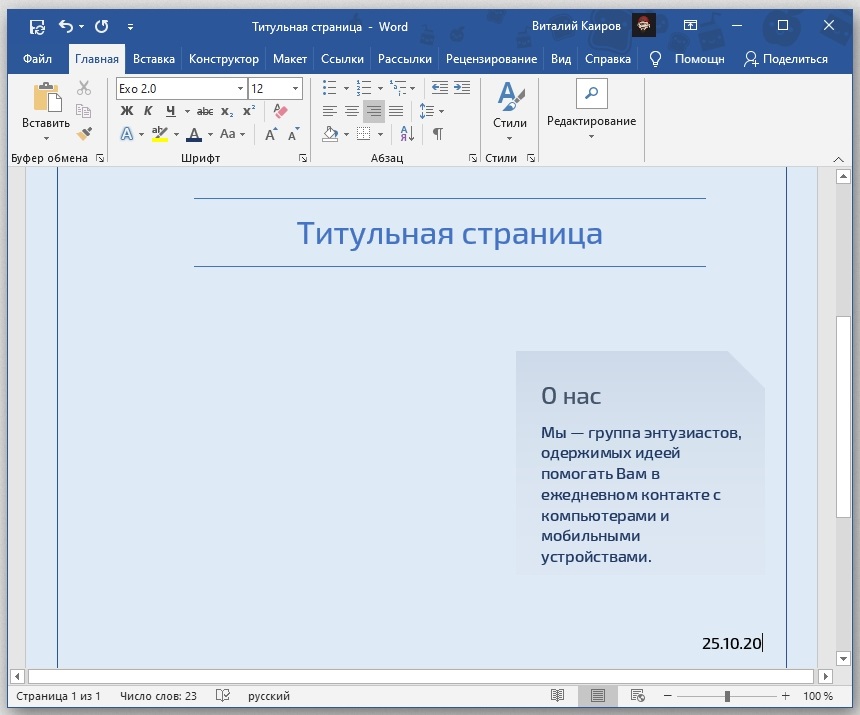Adjust the zoom slider in status bar
Image resolution: width=860 pixels, height=715 pixels.
click(x=727, y=696)
